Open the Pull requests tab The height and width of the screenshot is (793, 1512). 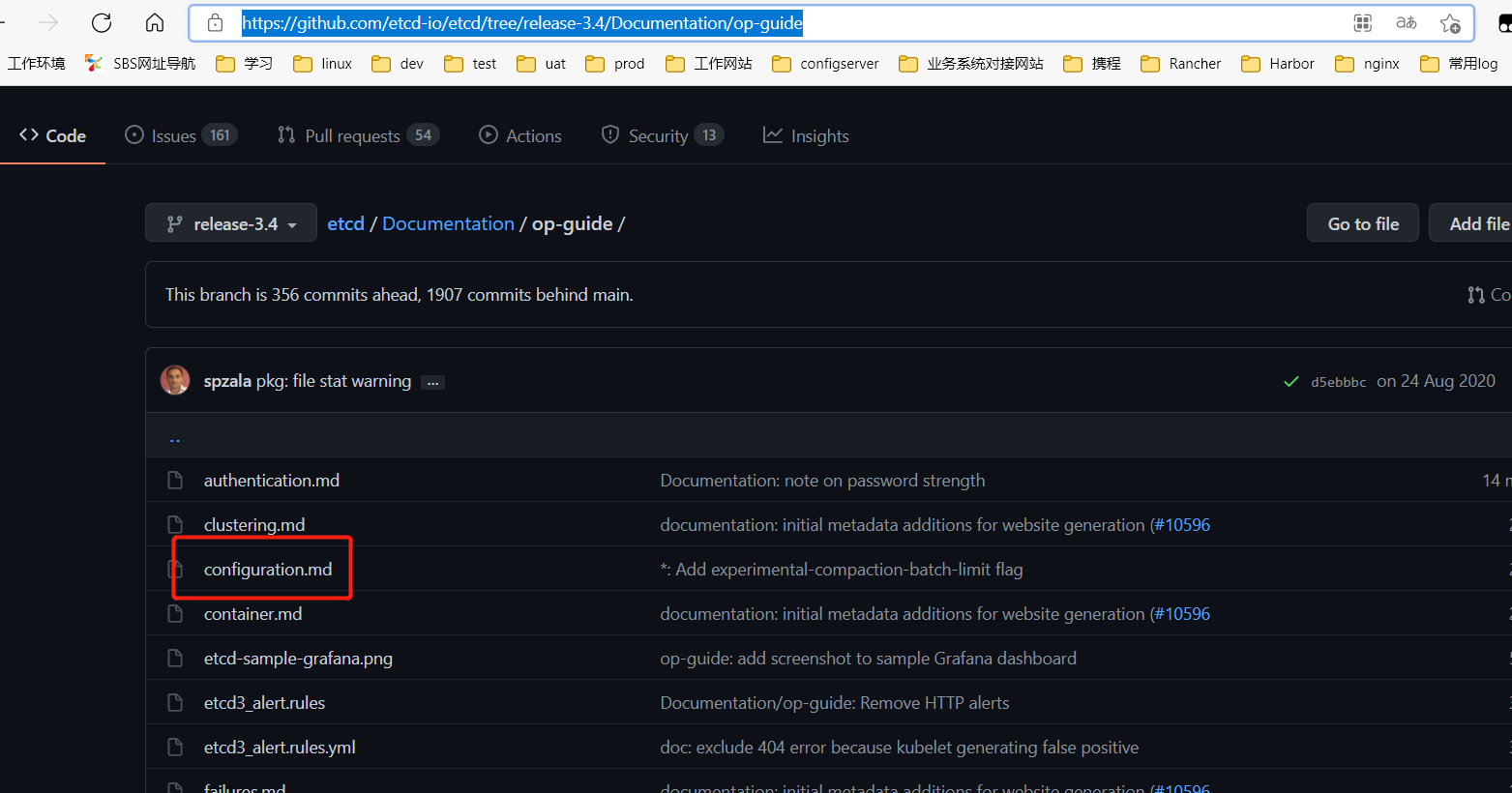(358, 136)
